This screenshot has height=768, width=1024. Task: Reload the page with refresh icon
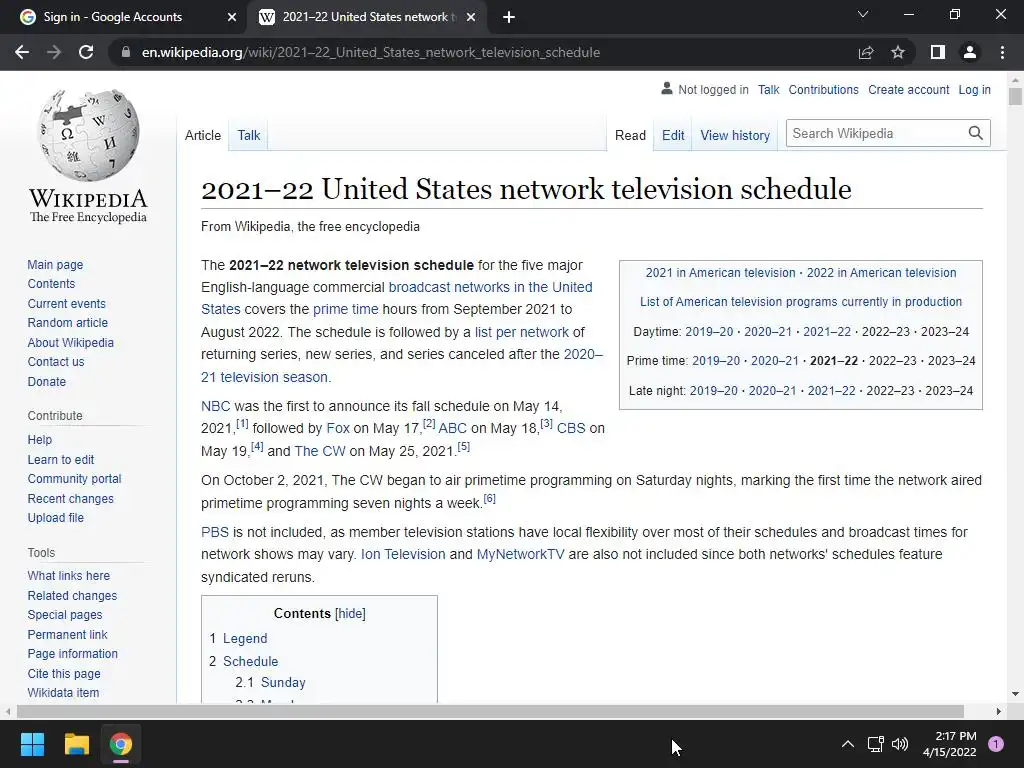click(x=86, y=52)
